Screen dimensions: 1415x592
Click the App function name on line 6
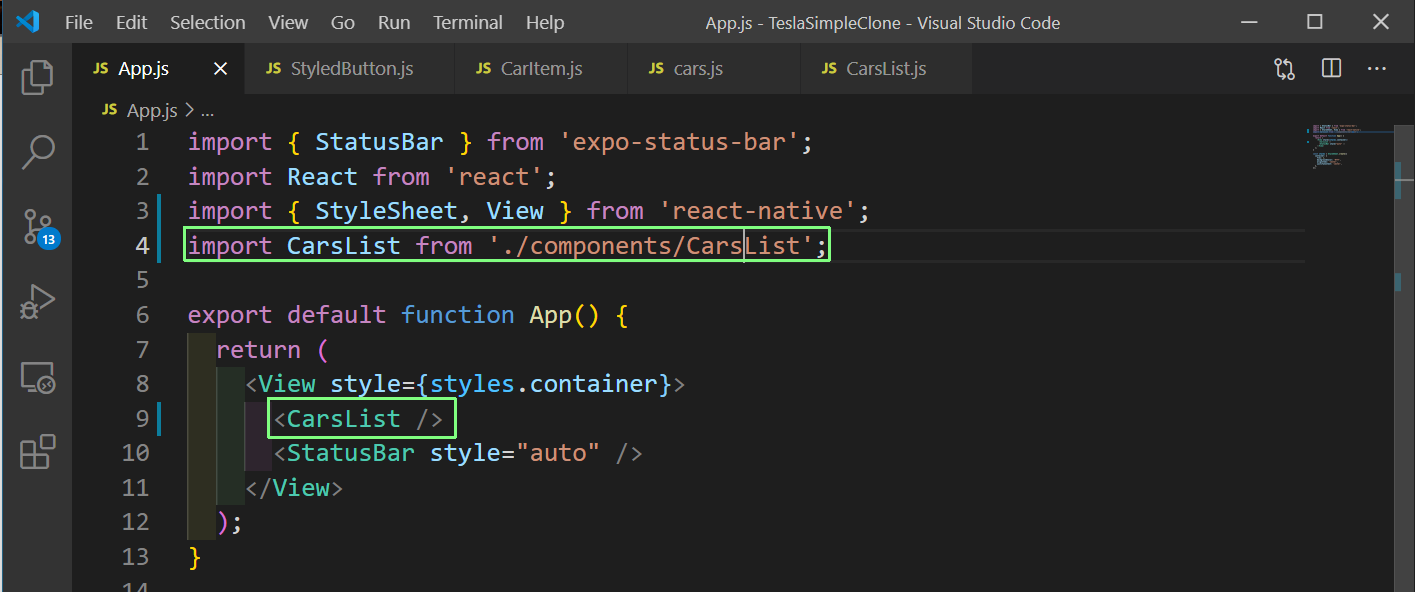(551, 315)
